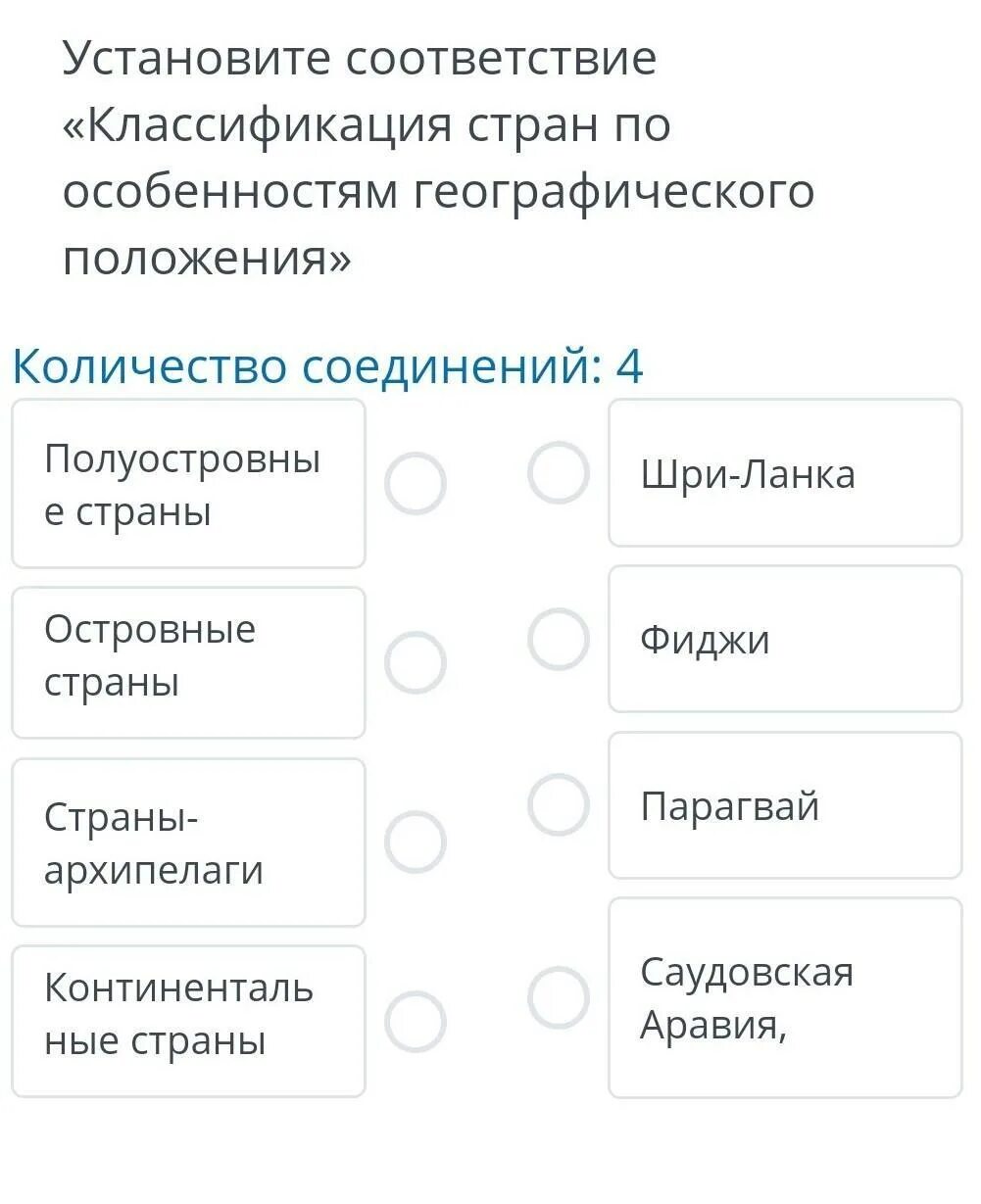Click the Парагвай answer card
Viewport: 981px width, 1204px height.
click(785, 805)
